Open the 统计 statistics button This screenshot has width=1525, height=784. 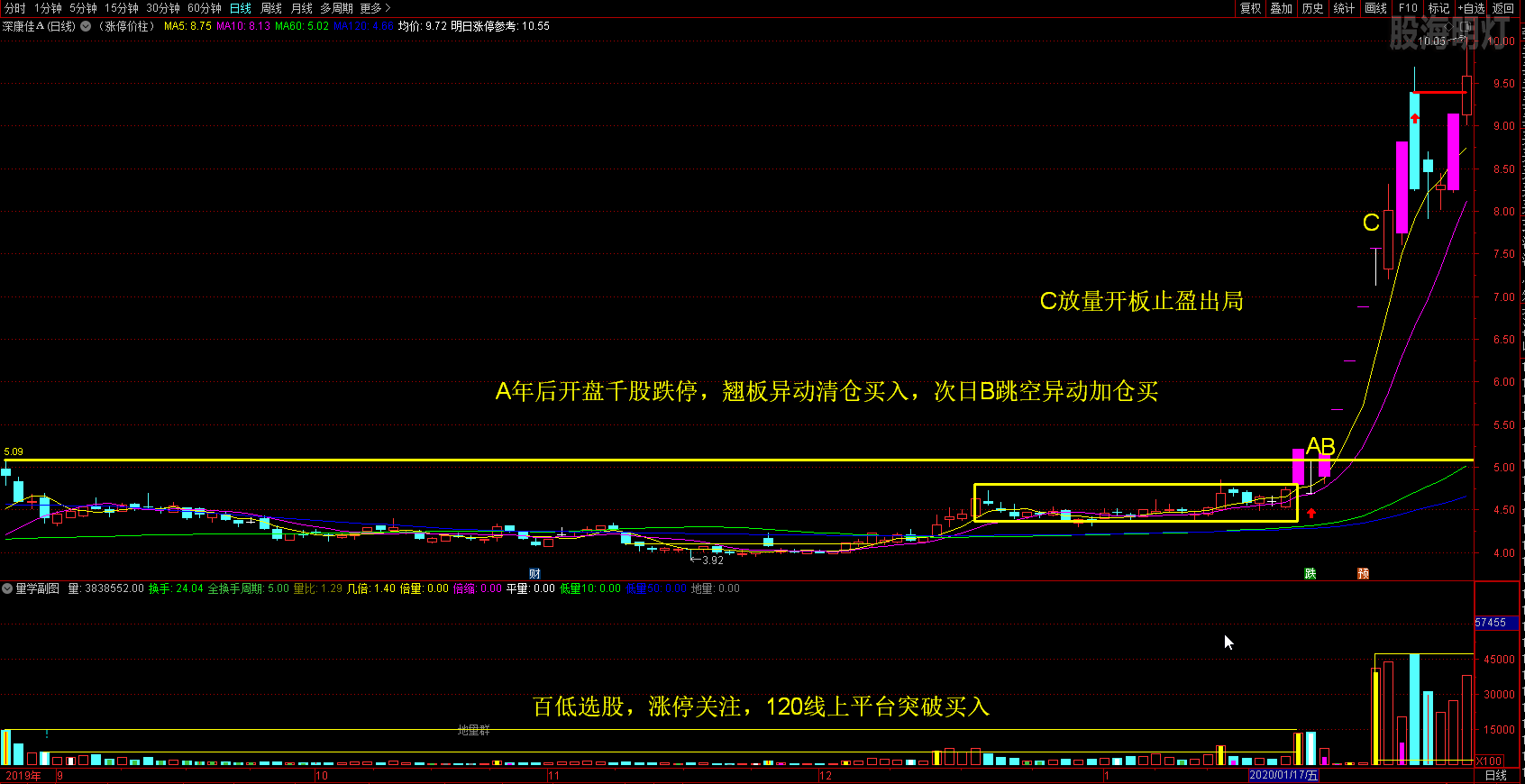1344,8
